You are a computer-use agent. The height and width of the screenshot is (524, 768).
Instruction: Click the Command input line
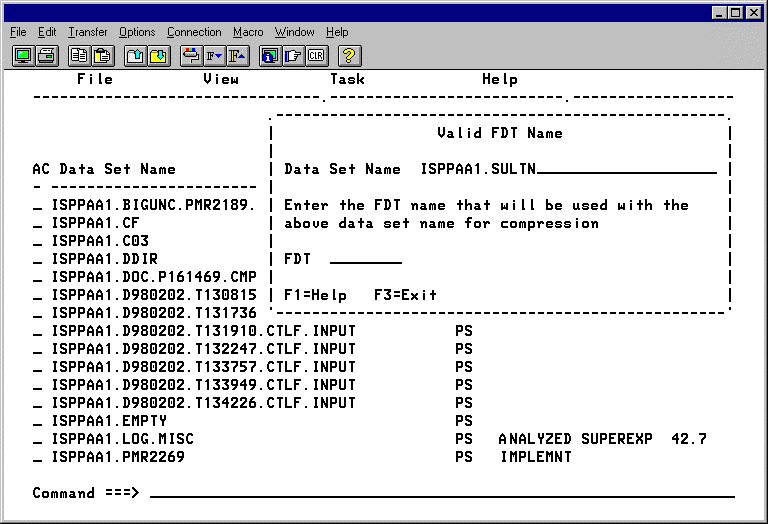(x=440, y=493)
